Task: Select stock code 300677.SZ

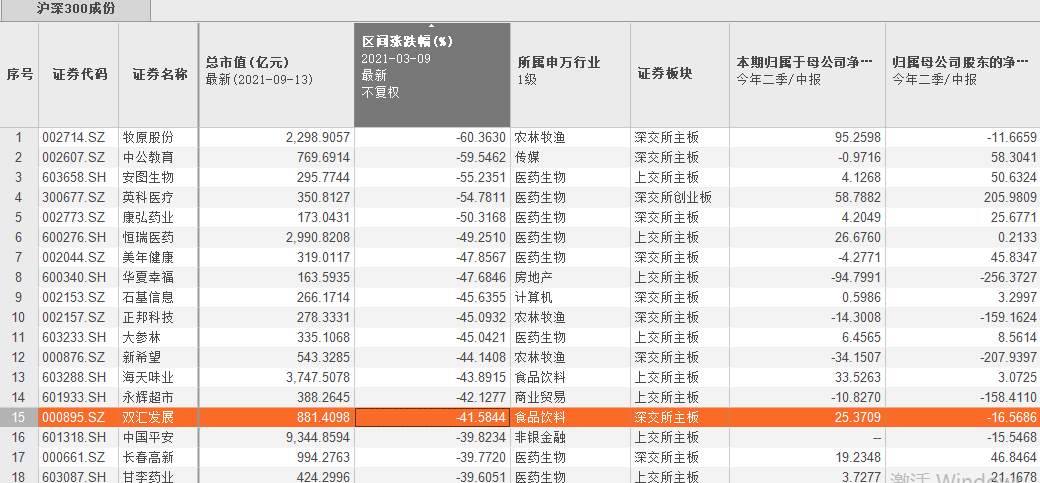Action: coord(79,197)
